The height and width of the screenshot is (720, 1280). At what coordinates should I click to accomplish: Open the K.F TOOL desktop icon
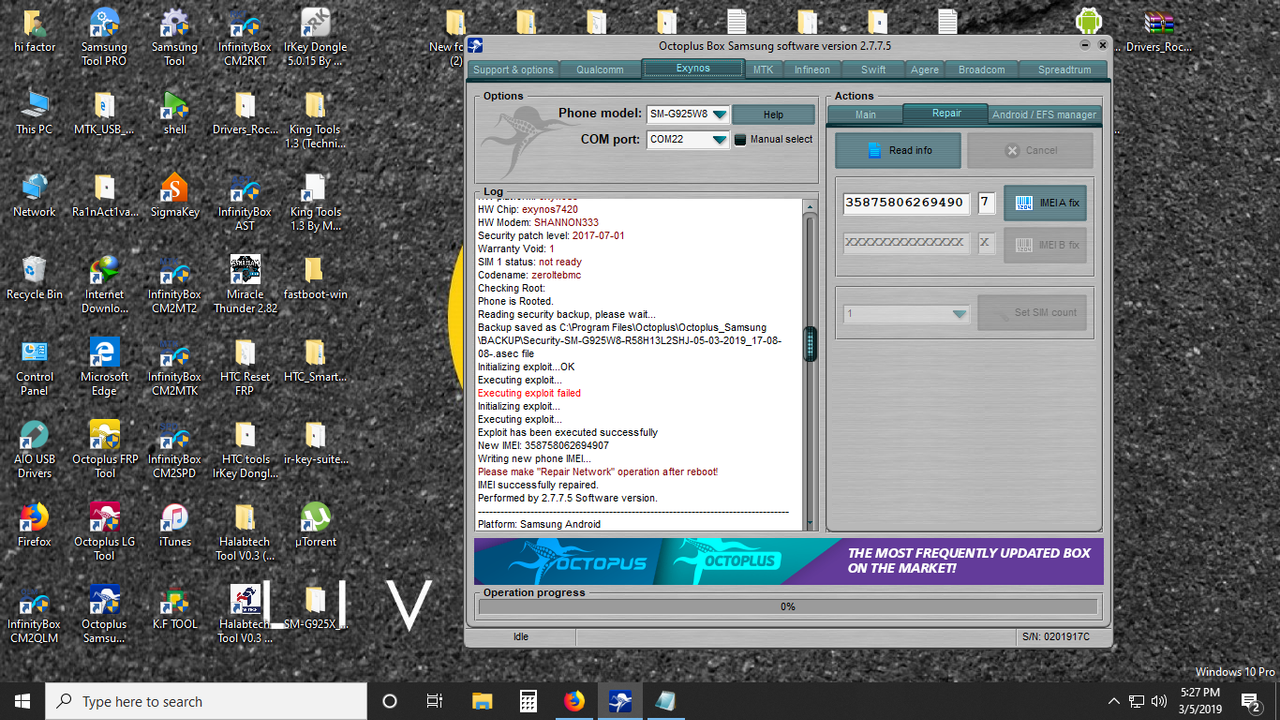click(175, 607)
